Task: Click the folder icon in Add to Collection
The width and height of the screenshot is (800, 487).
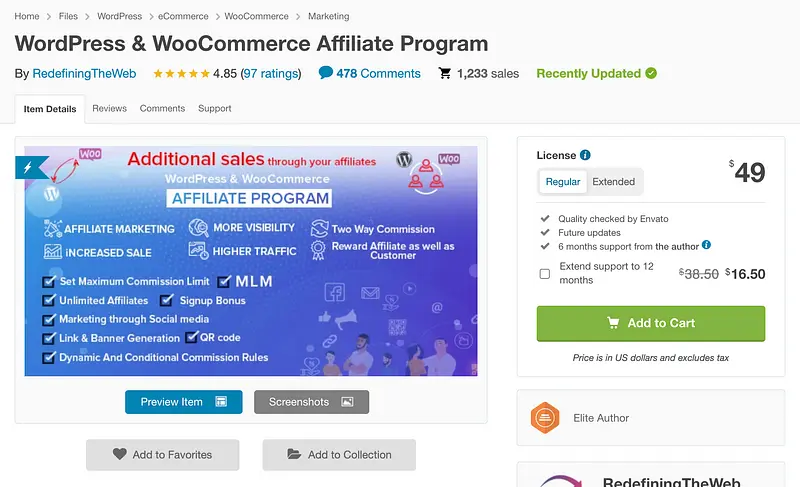Action: pyautogui.click(x=294, y=454)
